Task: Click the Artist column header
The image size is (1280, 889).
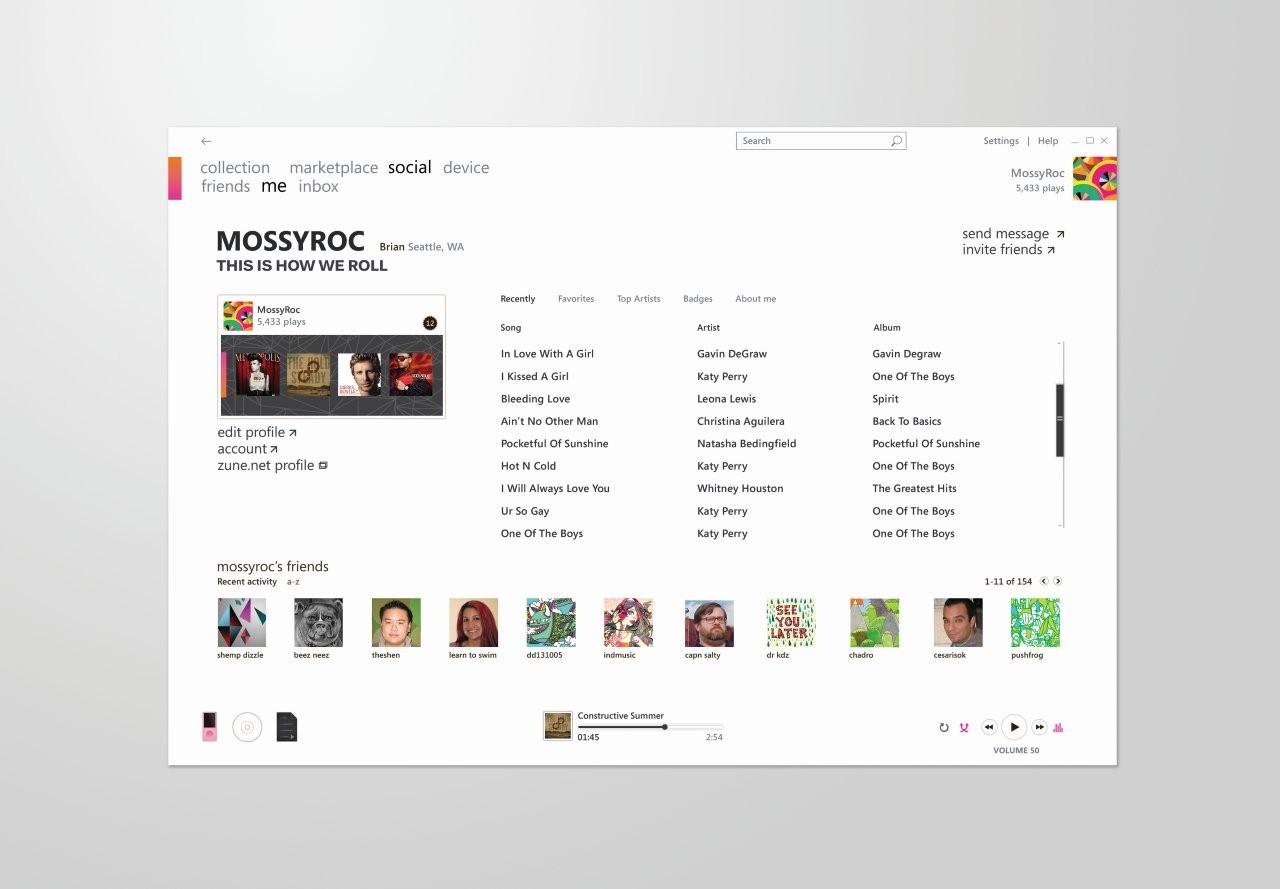Action: [x=708, y=328]
